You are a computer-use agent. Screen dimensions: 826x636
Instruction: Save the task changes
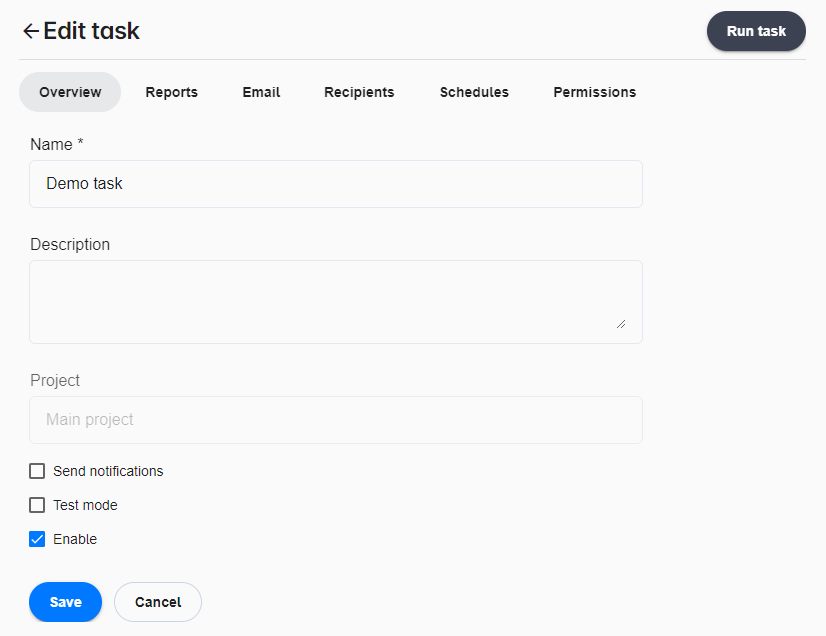tap(65, 602)
